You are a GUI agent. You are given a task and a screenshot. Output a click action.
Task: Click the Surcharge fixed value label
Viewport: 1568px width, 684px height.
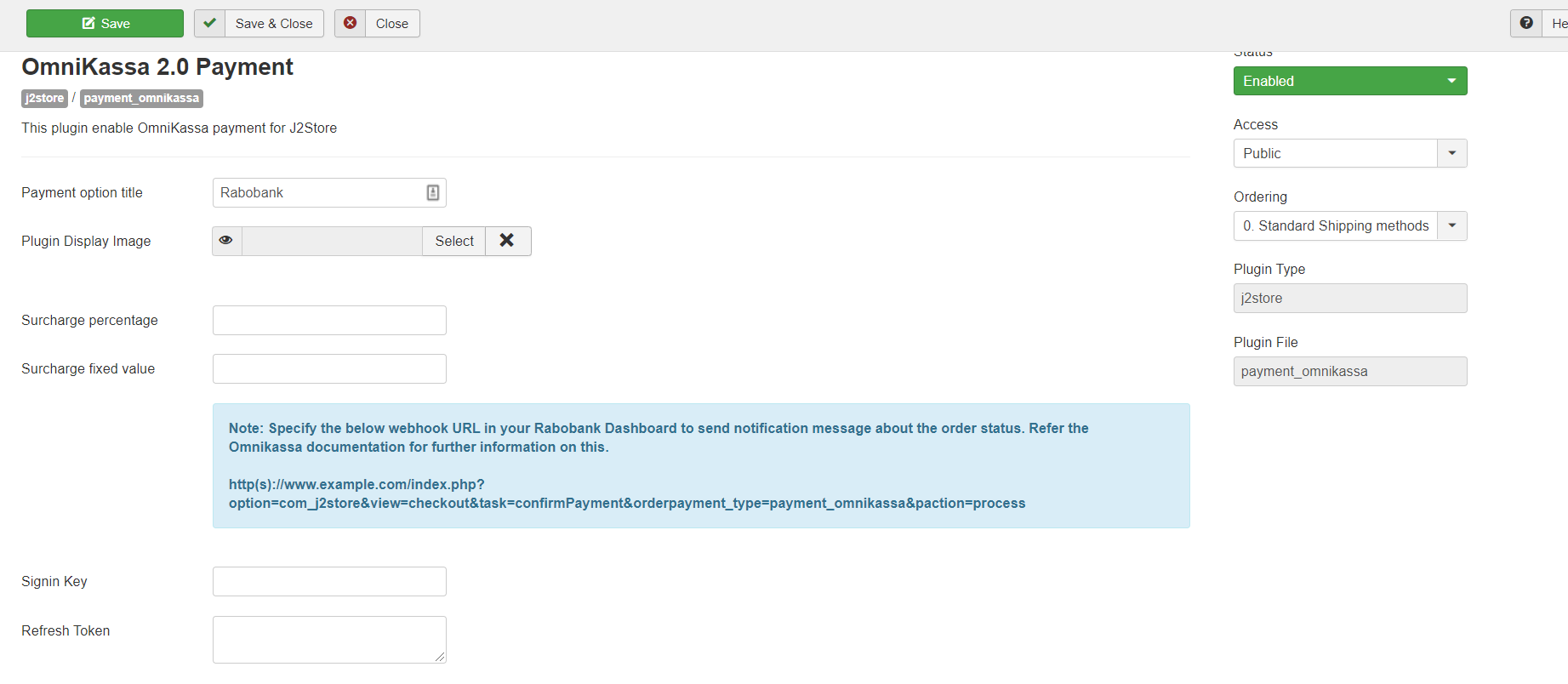pyautogui.click(x=88, y=369)
